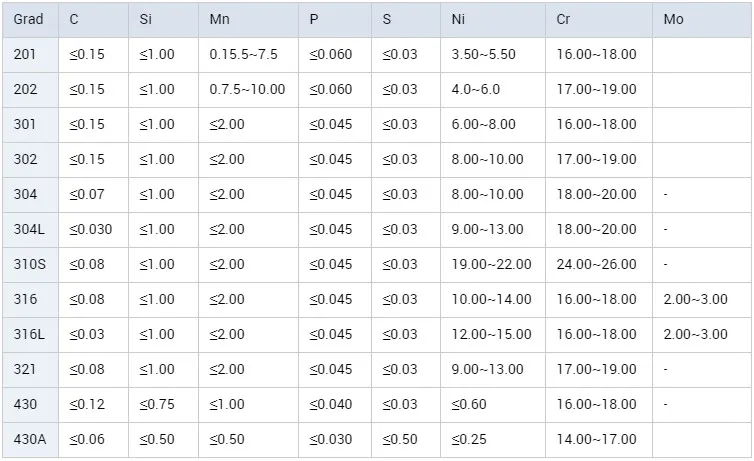Select the Mo value for grade 316
Image resolution: width=754 pixels, height=461 pixels.
695,299
